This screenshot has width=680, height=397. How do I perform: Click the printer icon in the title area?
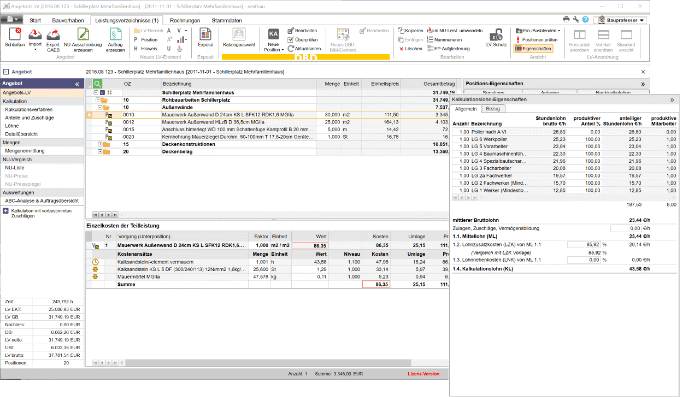click(x=566, y=20)
